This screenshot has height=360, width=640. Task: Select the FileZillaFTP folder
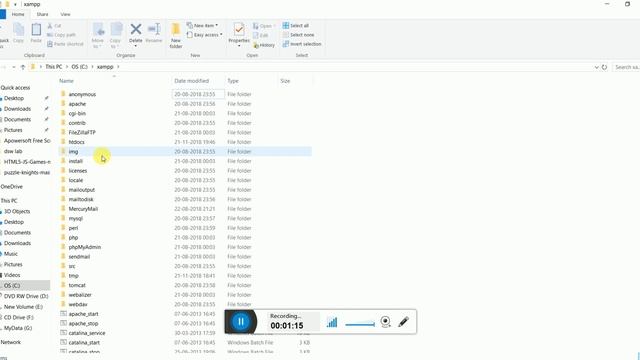(x=82, y=132)
